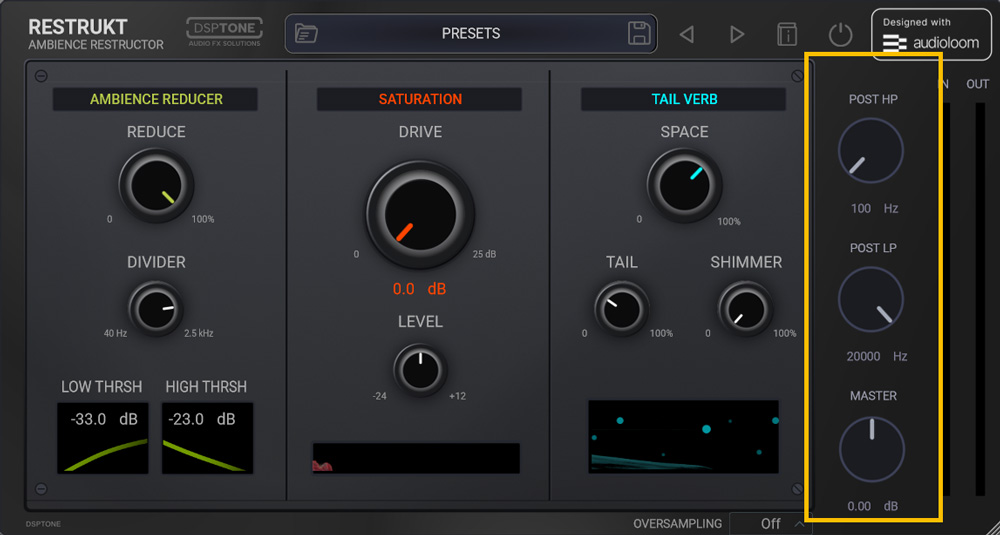Click the TAIL VERB section header

684,99
